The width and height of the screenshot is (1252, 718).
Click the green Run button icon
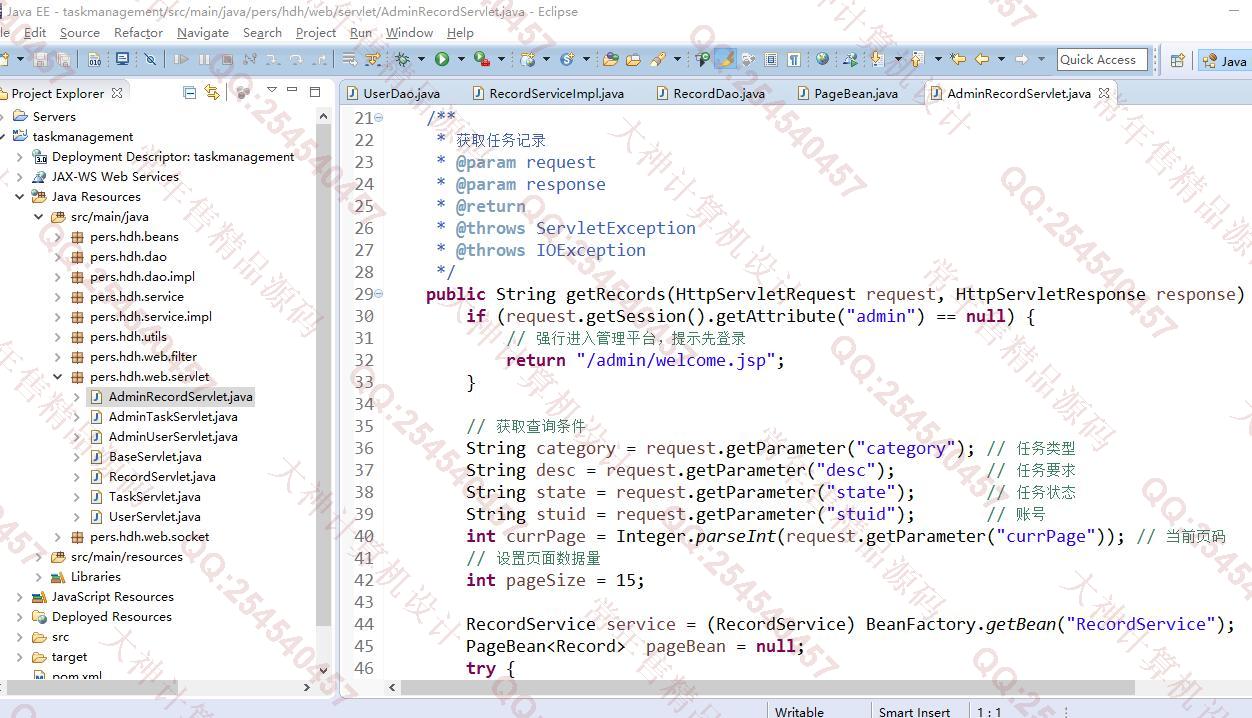tap(441, 60)
